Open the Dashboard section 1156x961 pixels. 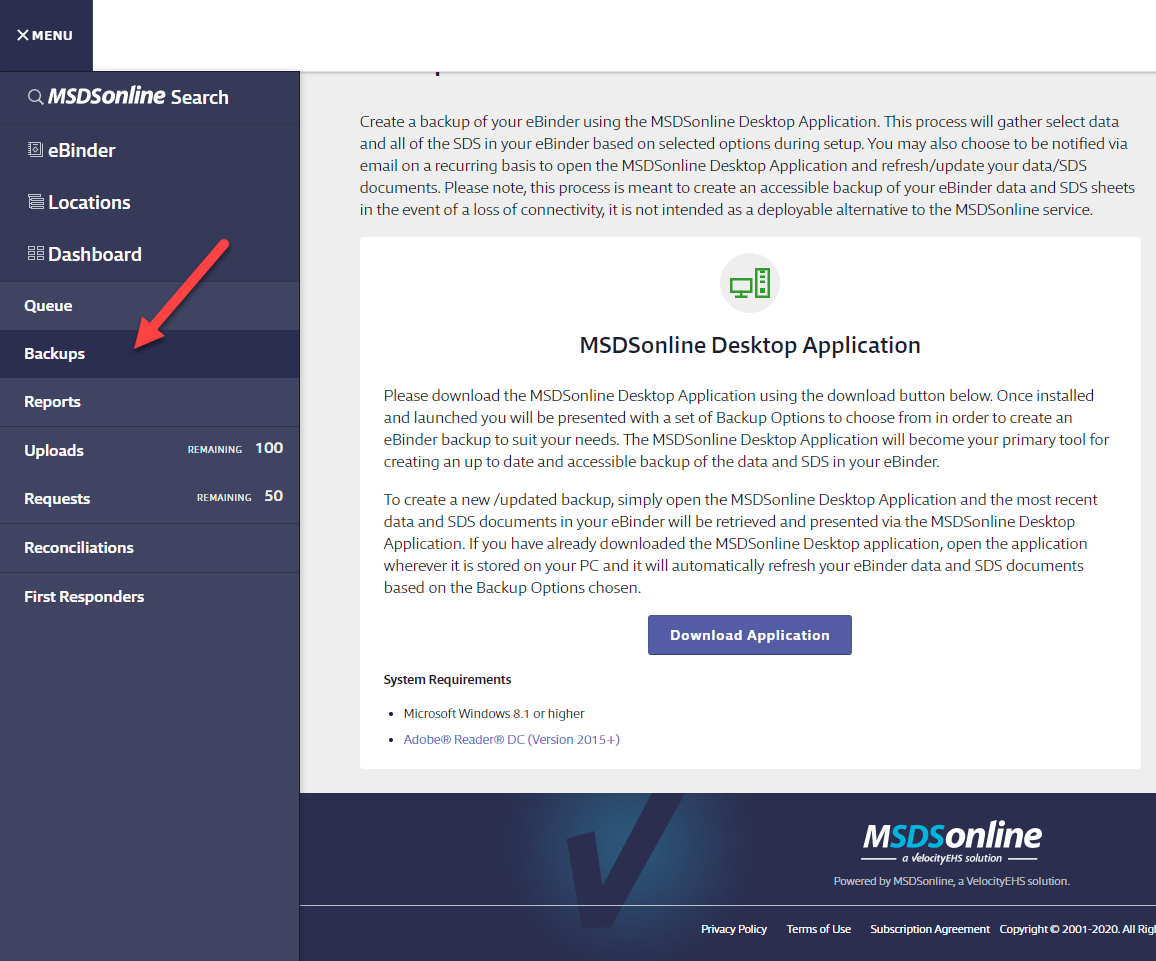(150, 254)
